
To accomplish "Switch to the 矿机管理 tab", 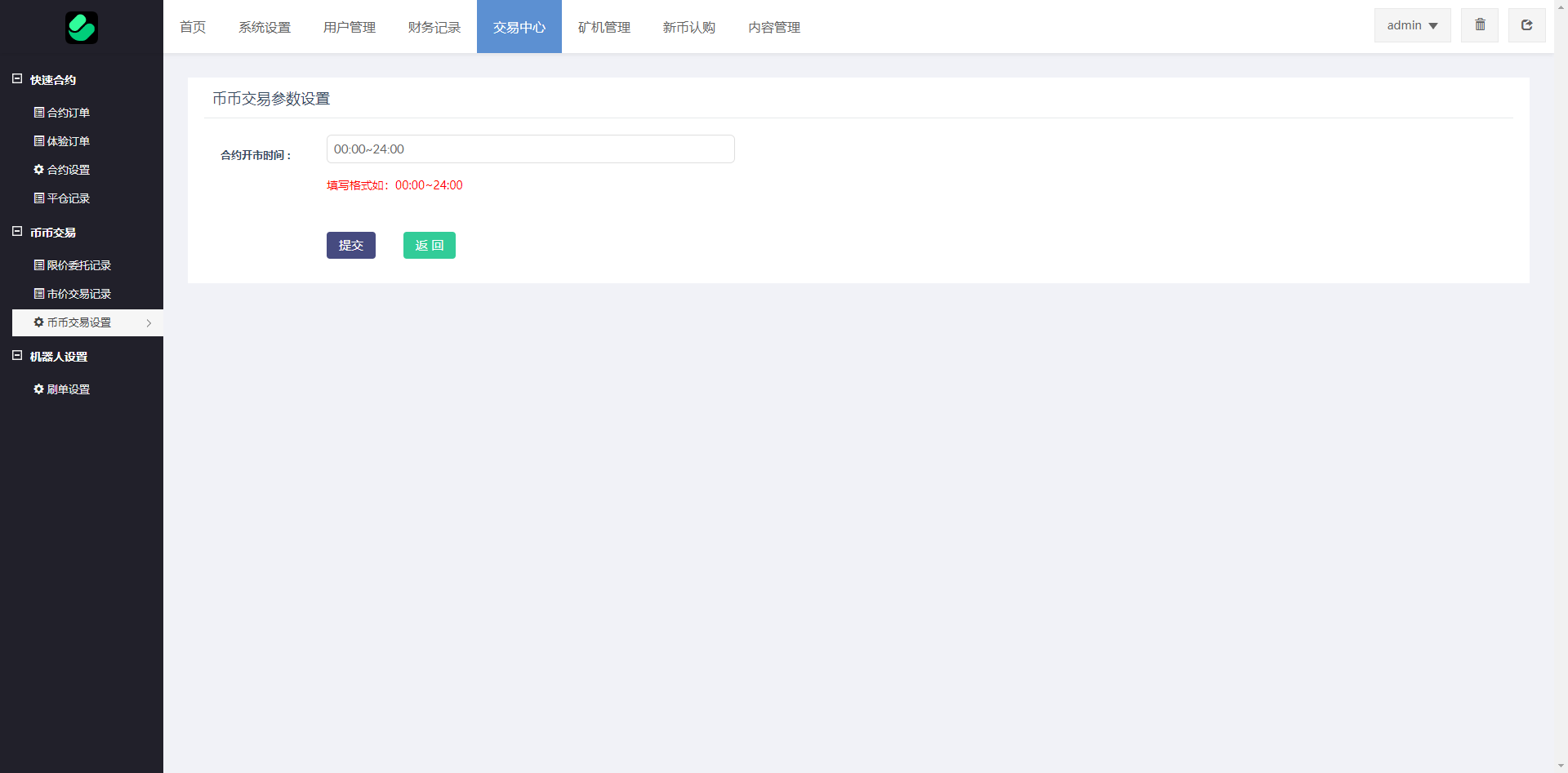I will coord(604,27).
